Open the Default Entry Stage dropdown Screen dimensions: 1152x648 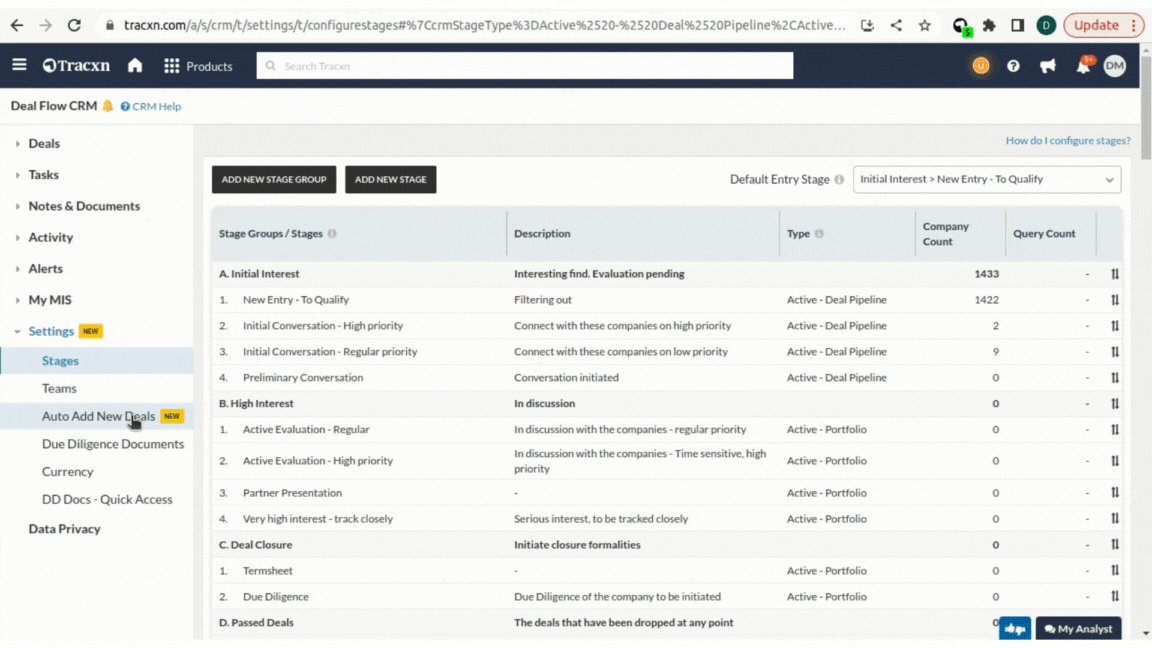coord(986,180)
